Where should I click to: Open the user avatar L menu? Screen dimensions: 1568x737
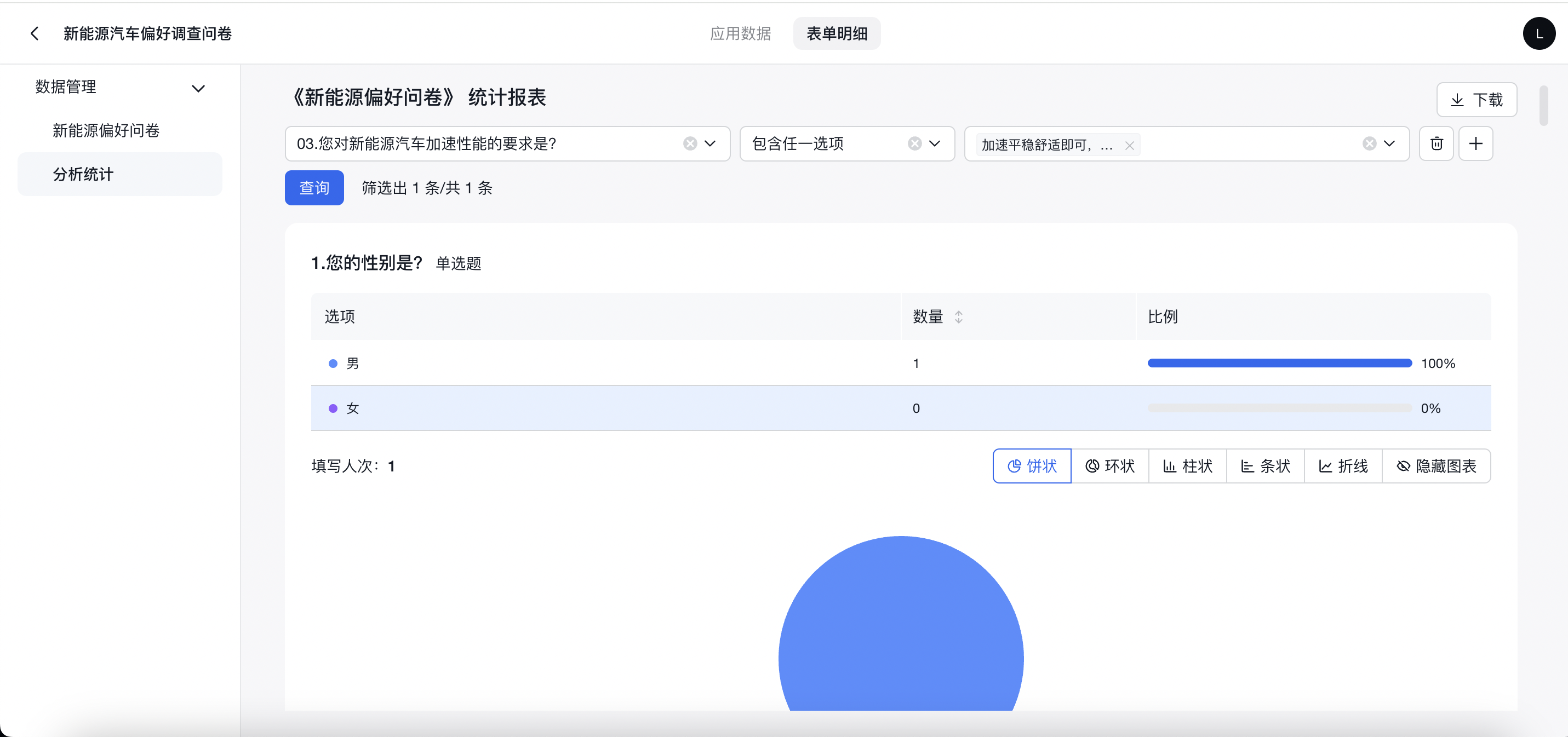pos(1539,33)
